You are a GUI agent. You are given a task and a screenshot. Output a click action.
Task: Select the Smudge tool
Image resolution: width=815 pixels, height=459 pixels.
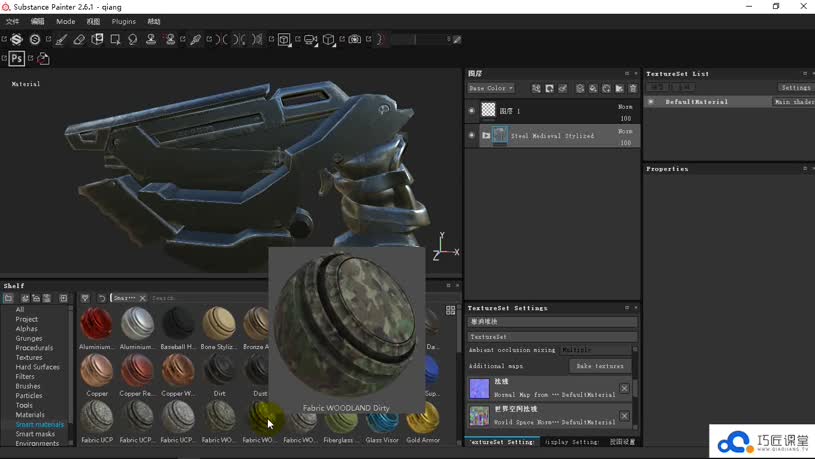[133, 40]
